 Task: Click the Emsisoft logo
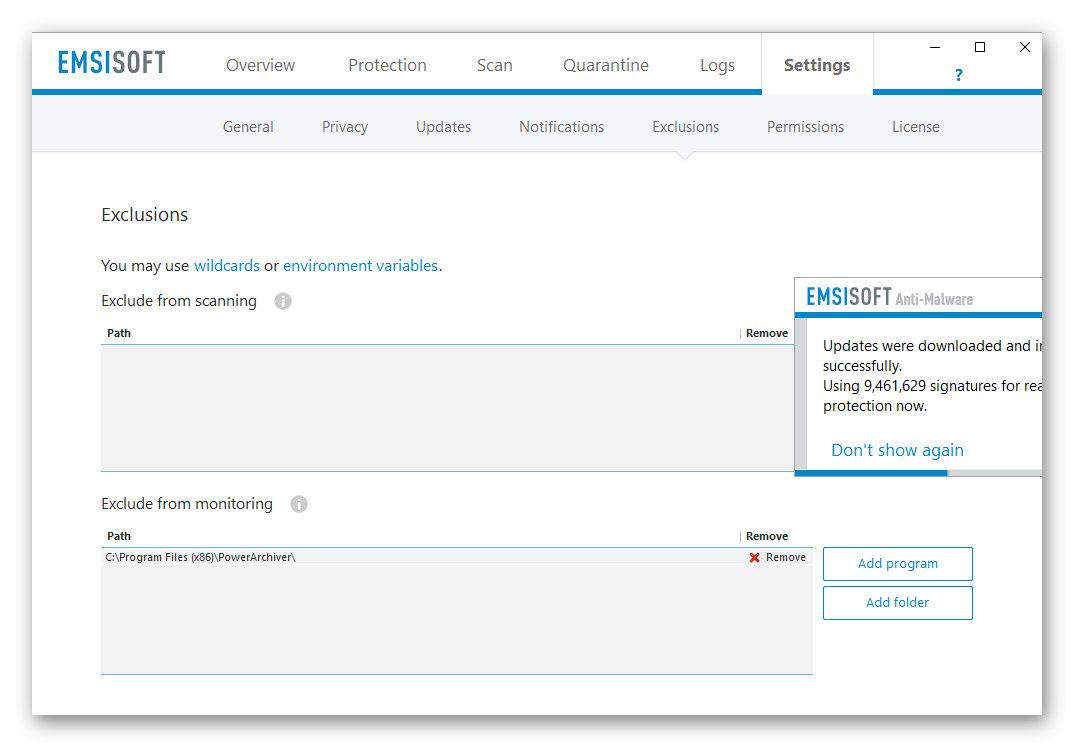[x=111, y=62]
